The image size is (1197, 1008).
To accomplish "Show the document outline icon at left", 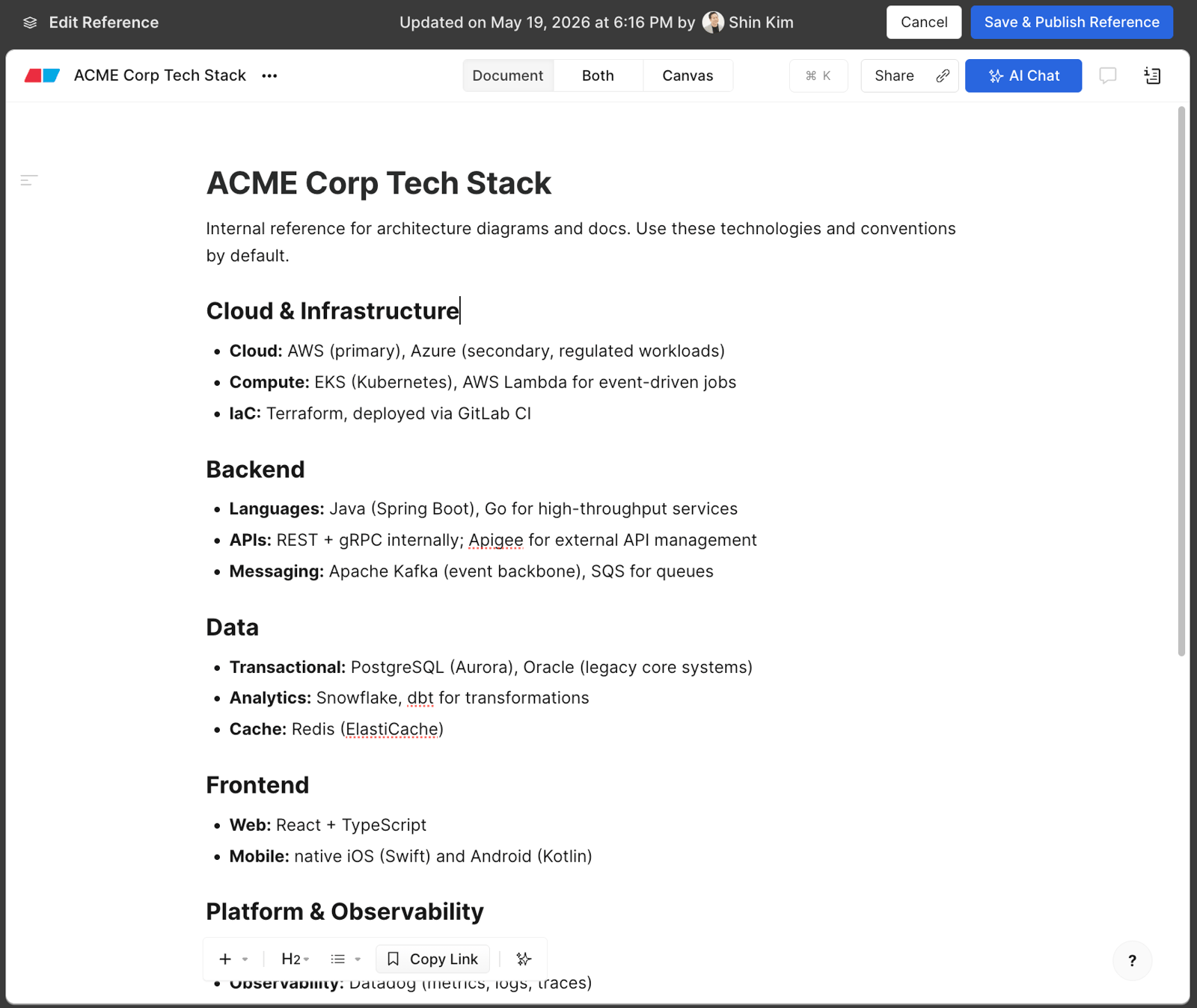I will 29,180.
